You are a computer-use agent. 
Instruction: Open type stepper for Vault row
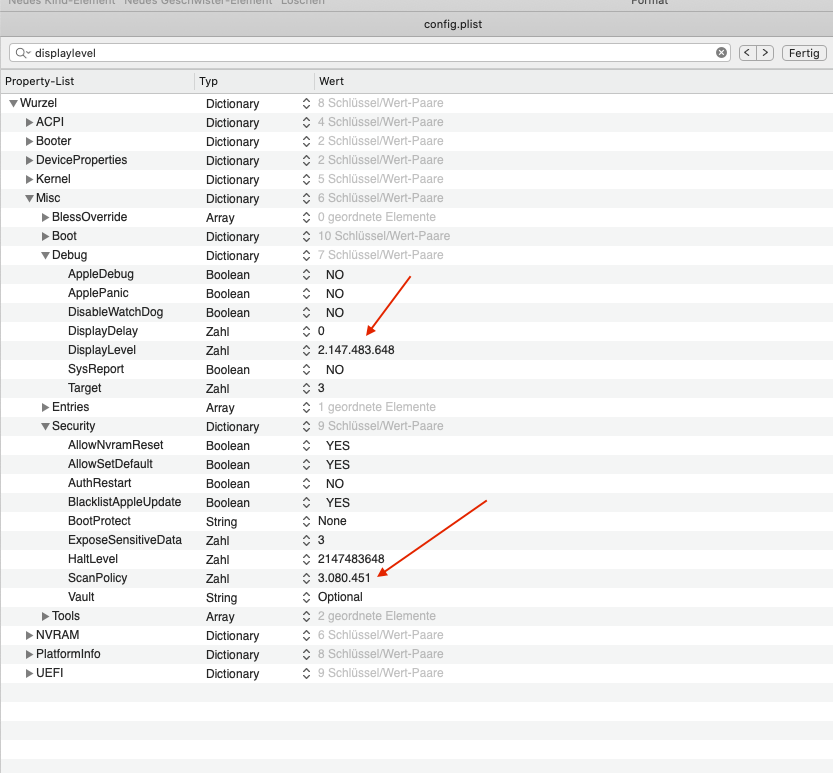click(306, 597)
